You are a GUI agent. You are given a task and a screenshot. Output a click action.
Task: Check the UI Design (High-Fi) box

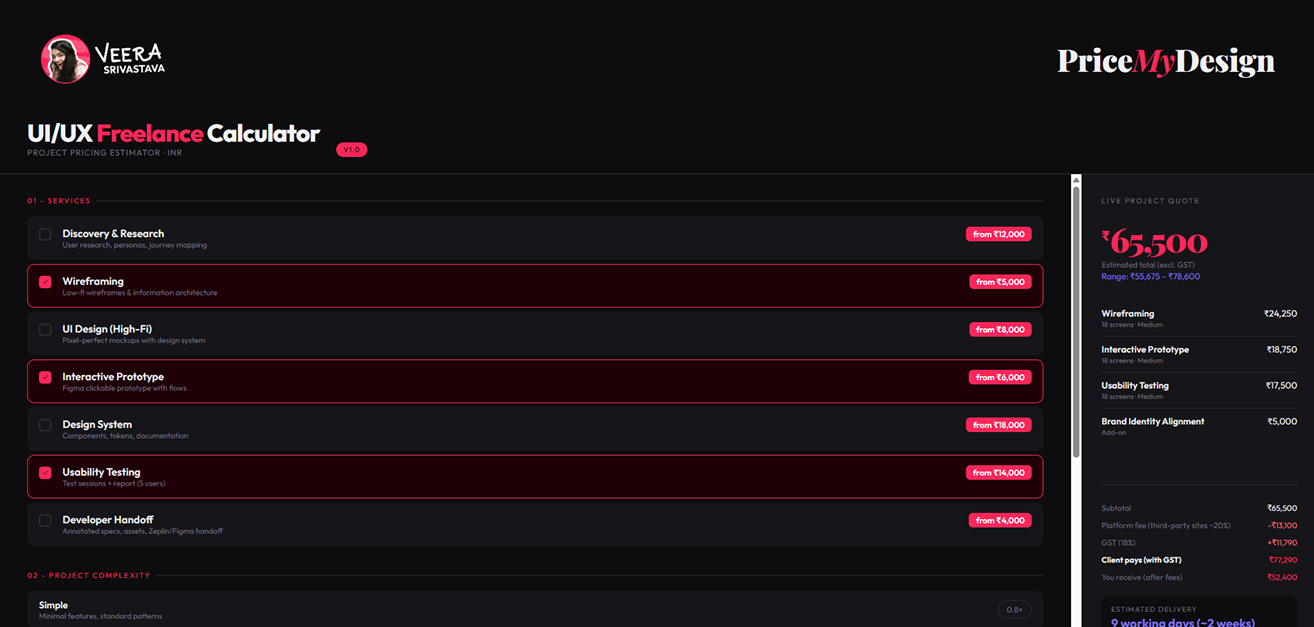pos(45,330)
